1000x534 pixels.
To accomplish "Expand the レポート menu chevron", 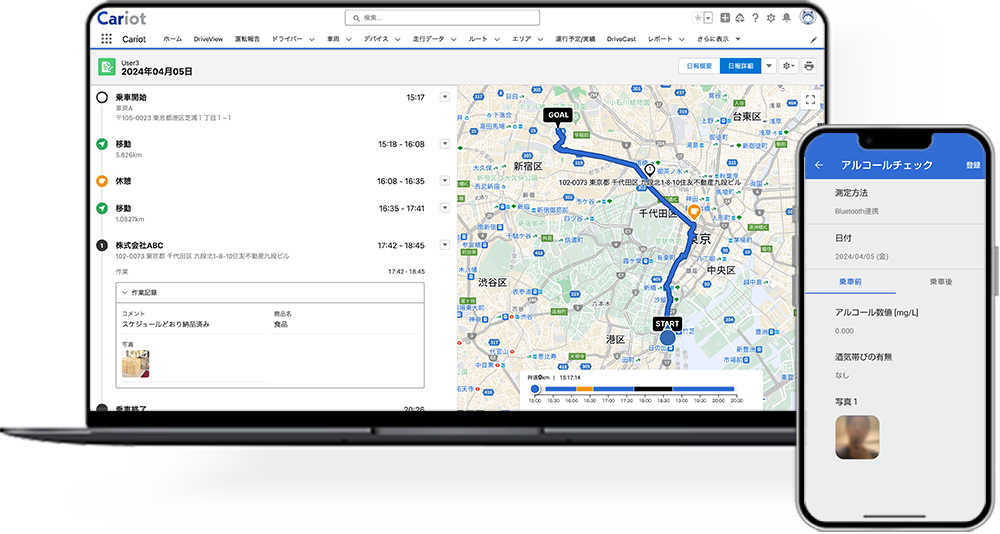I will [x=681, y=40].
